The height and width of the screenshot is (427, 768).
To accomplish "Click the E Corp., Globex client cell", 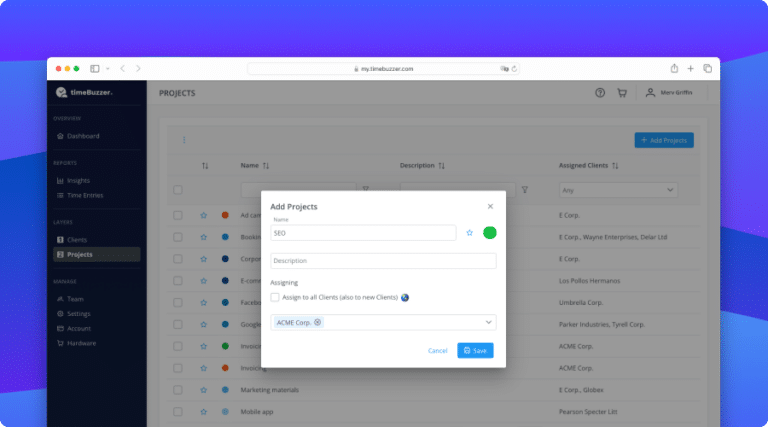I will pos(581,390).
